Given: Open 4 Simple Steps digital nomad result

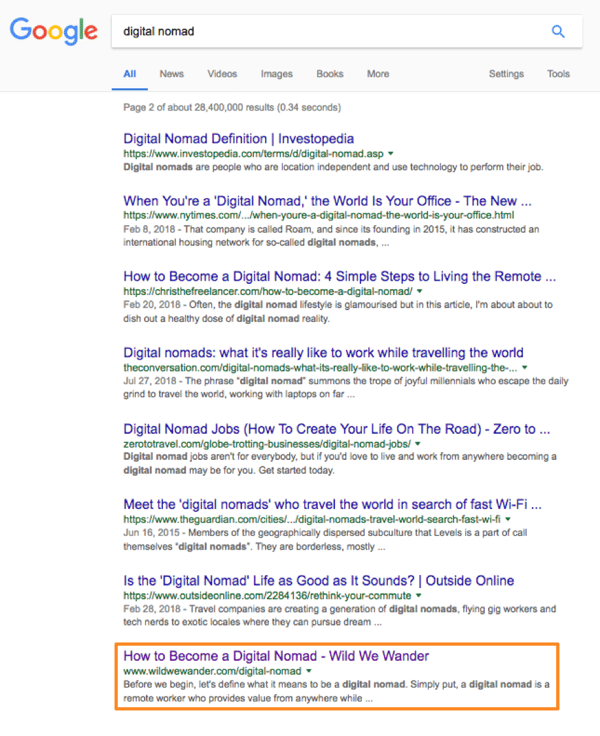Looking at the screenshot, I should 339,276.
